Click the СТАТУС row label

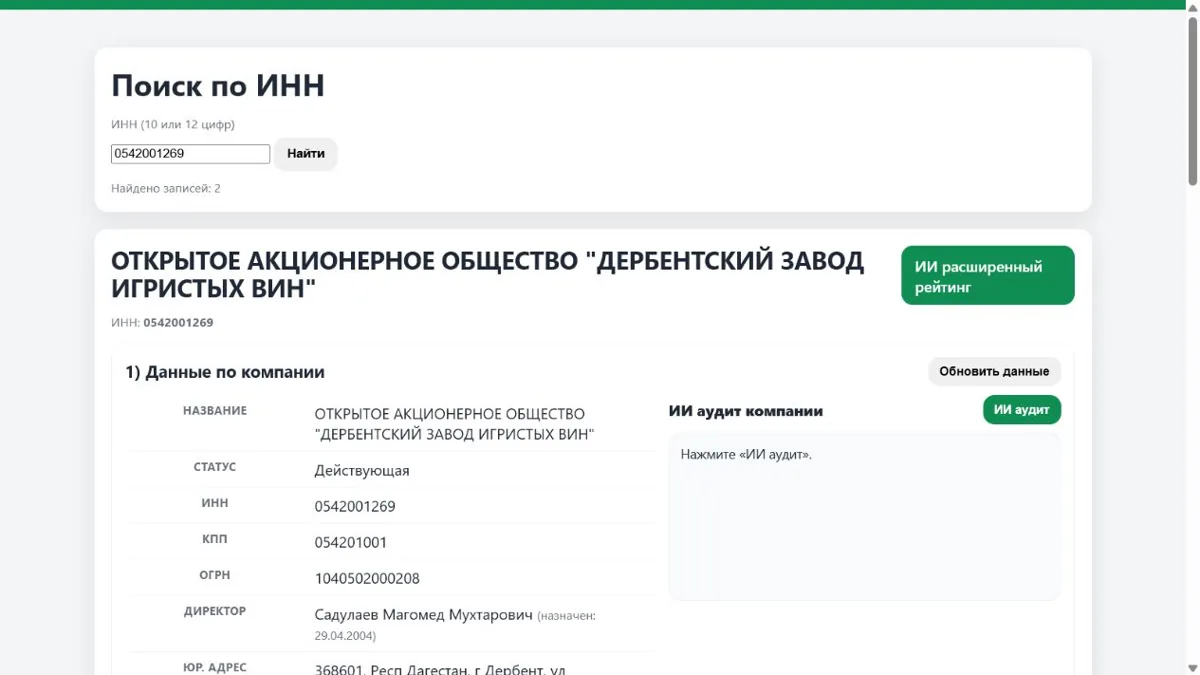[x=215, y=467]
